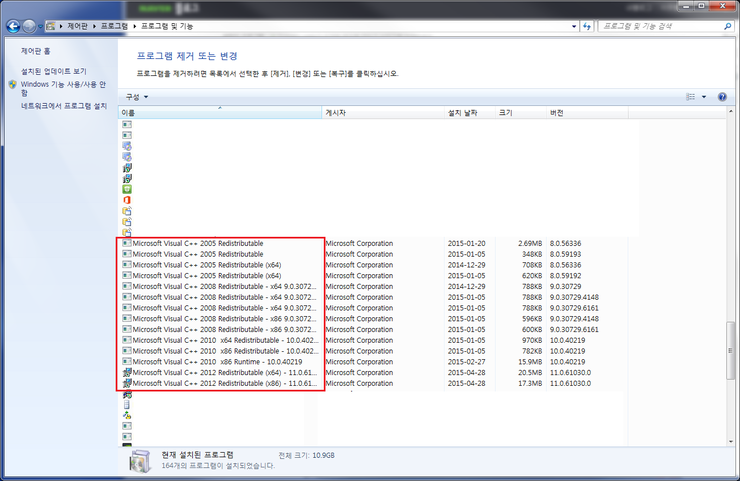Click the size cell 970KB
Image resolution: width=740 pixels, height=481 pixels.
[531, 340]
